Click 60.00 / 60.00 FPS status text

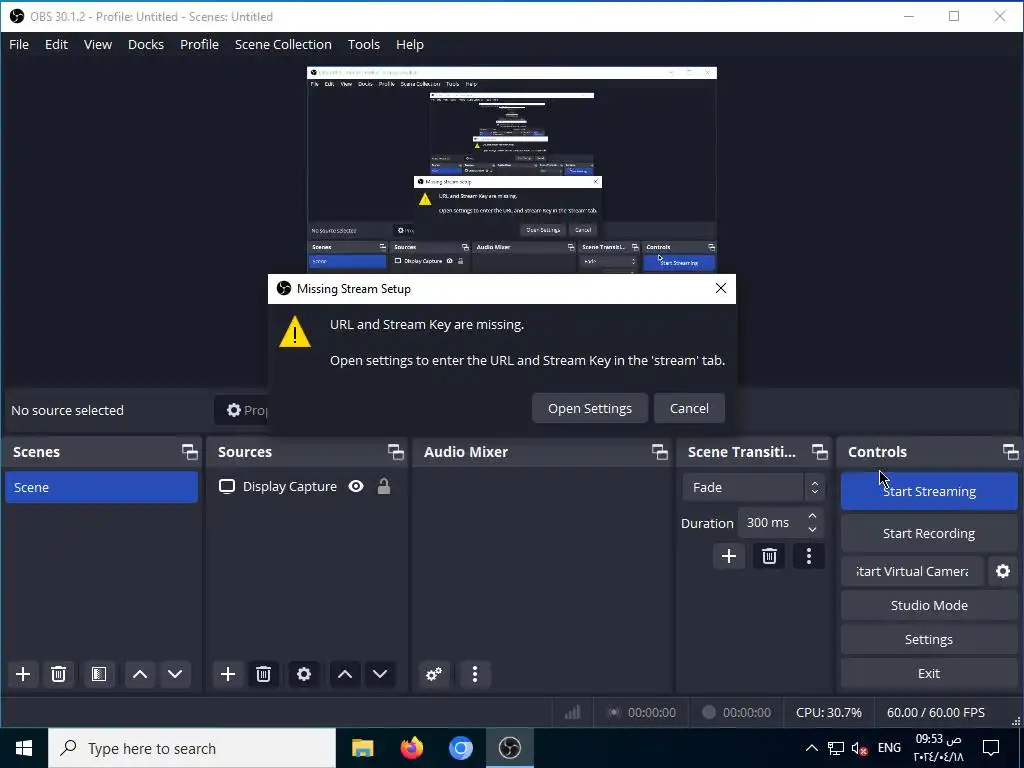click(x=935, y=712)
